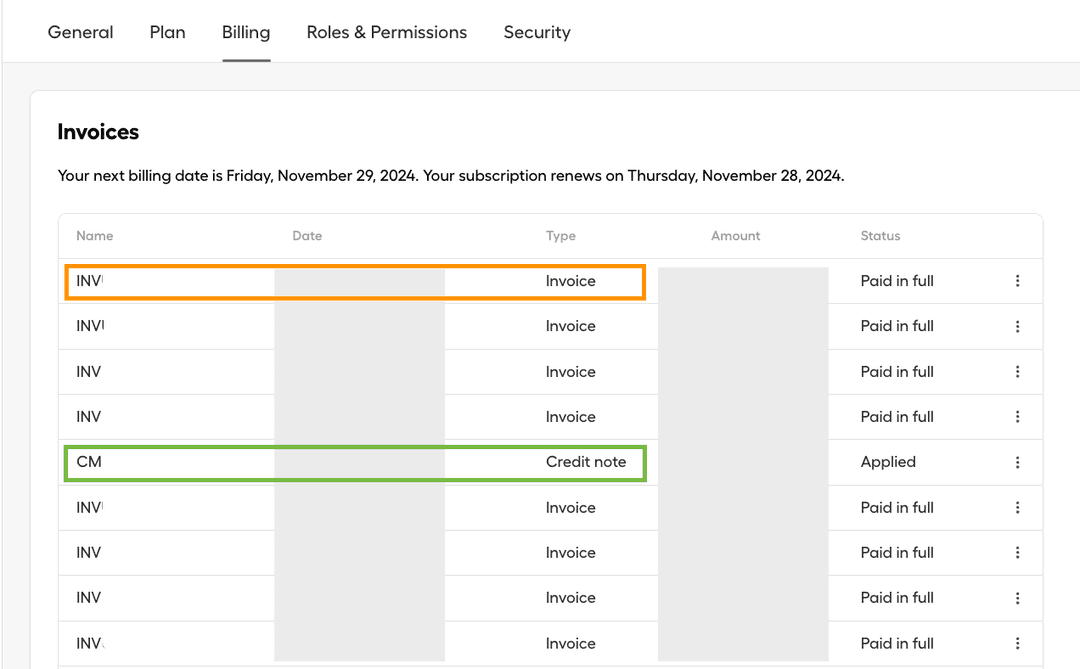Select the Billing tab
The width and height of the screenshot is (1080, 669).
(x=246, y=32)
